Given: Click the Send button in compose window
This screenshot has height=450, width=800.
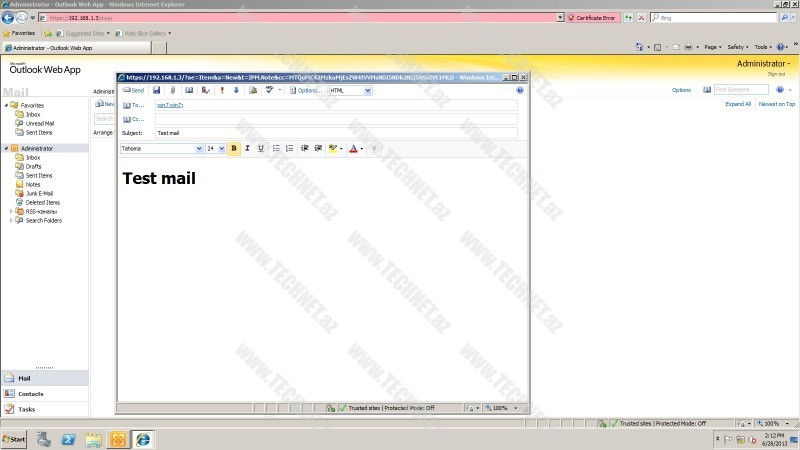Looking at the screenshot, I should 133,90.
